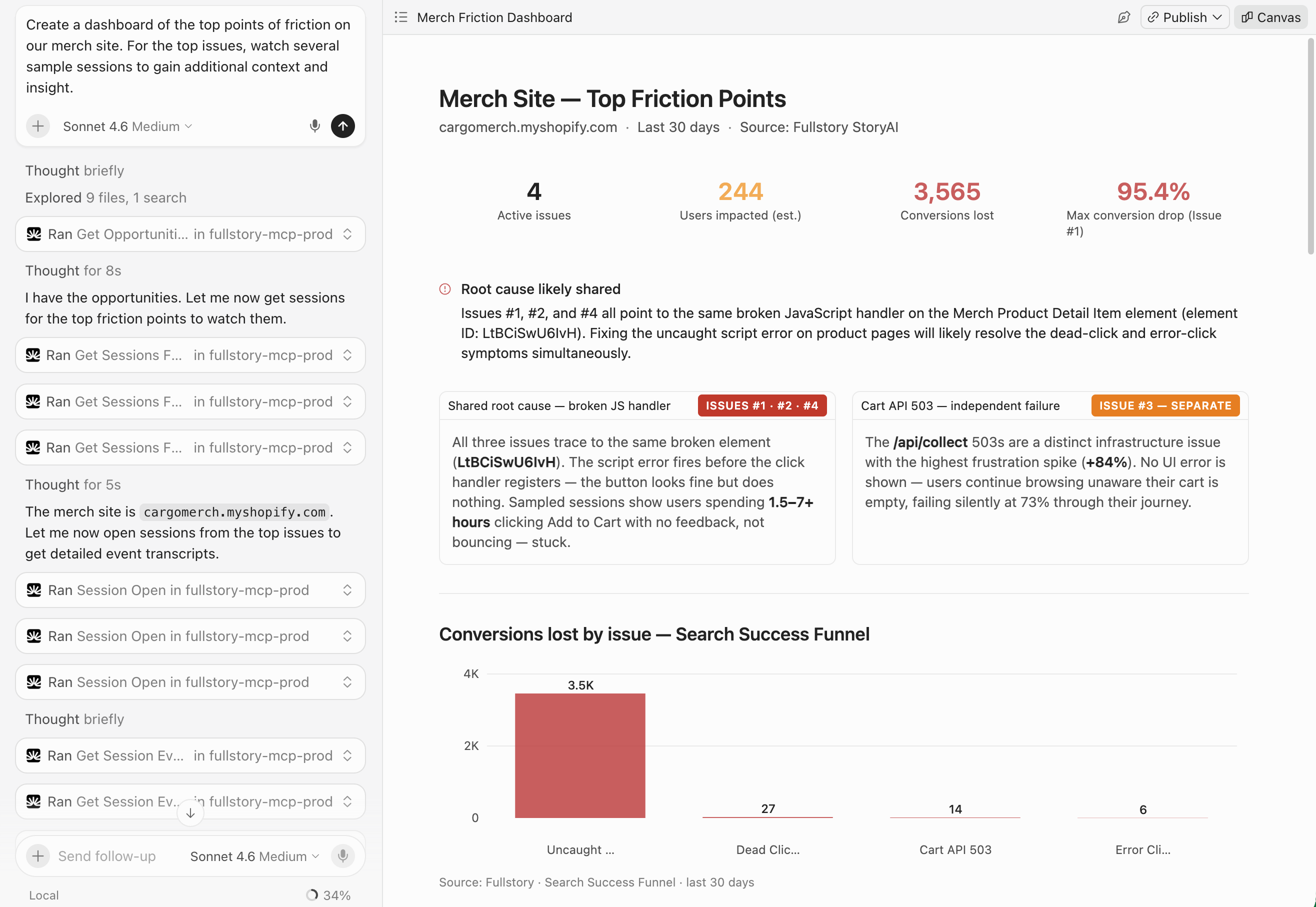Image resolution: width=1316 pixels, height=907 pixels.
Task: Click the 3,565 Conversions lost stat
Action: tap(946, 200)
